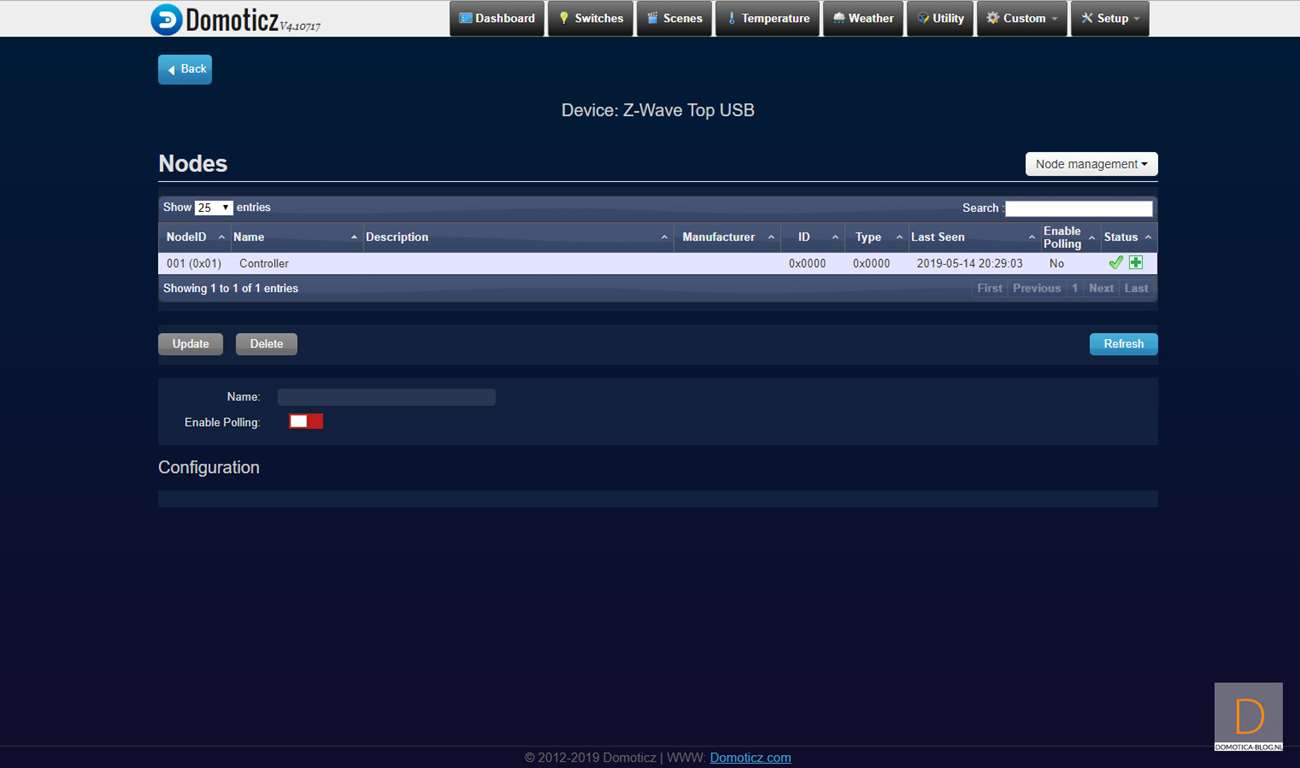Screen dimensions: 1300x768
Task: Sort table by Description column
Action: [x=517, y=237]
